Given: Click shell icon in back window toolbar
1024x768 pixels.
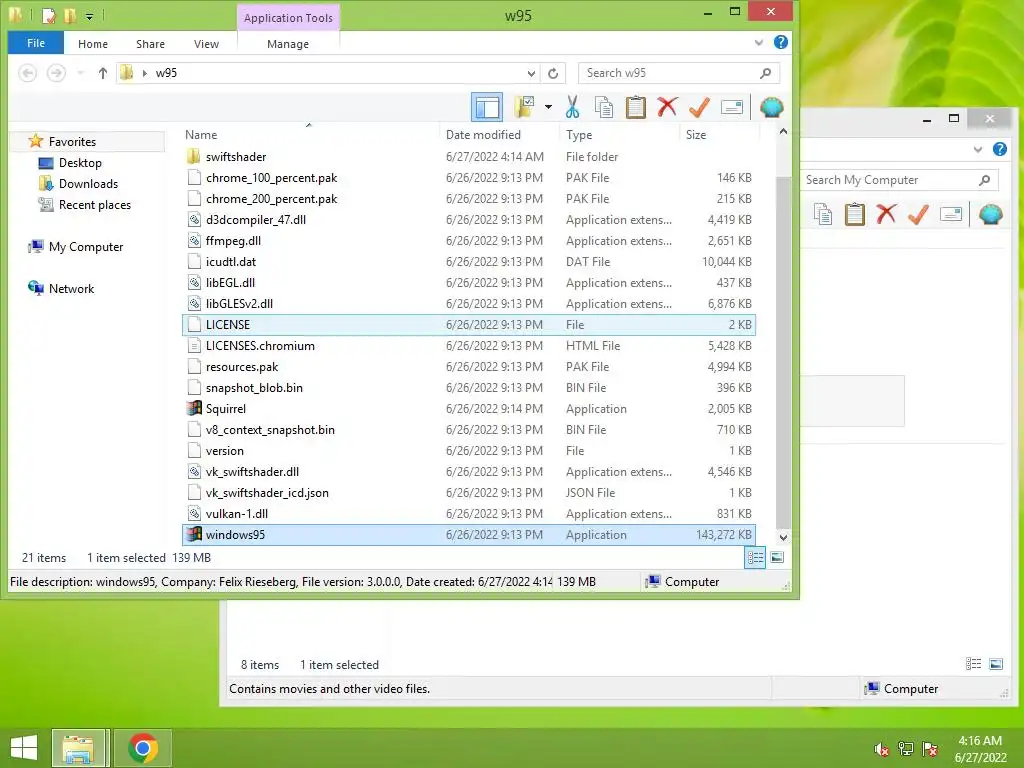Looking at the screenshot, I should pos(991,214).
